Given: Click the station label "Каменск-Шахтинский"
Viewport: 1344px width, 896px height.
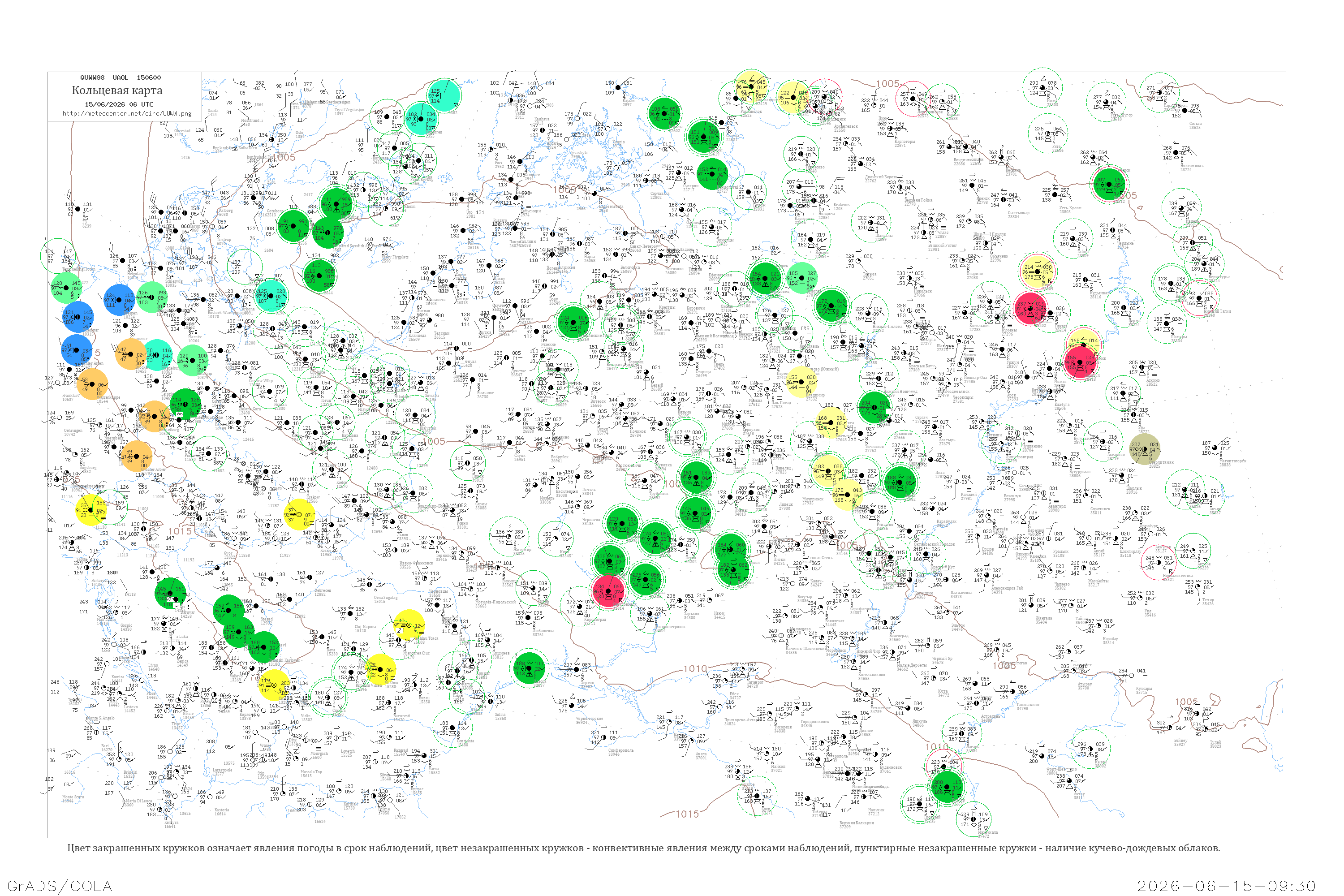Looking at the screenshot, I should (x=806, y=649).
